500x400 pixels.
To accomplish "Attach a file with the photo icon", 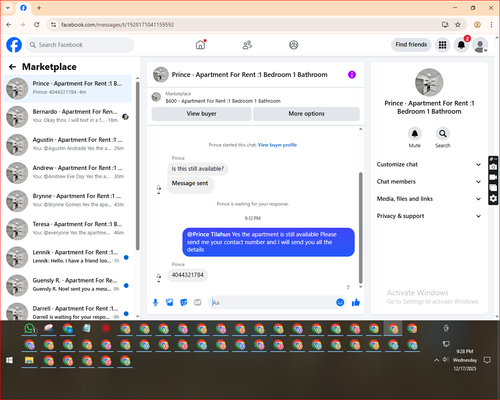I will 170,302.
